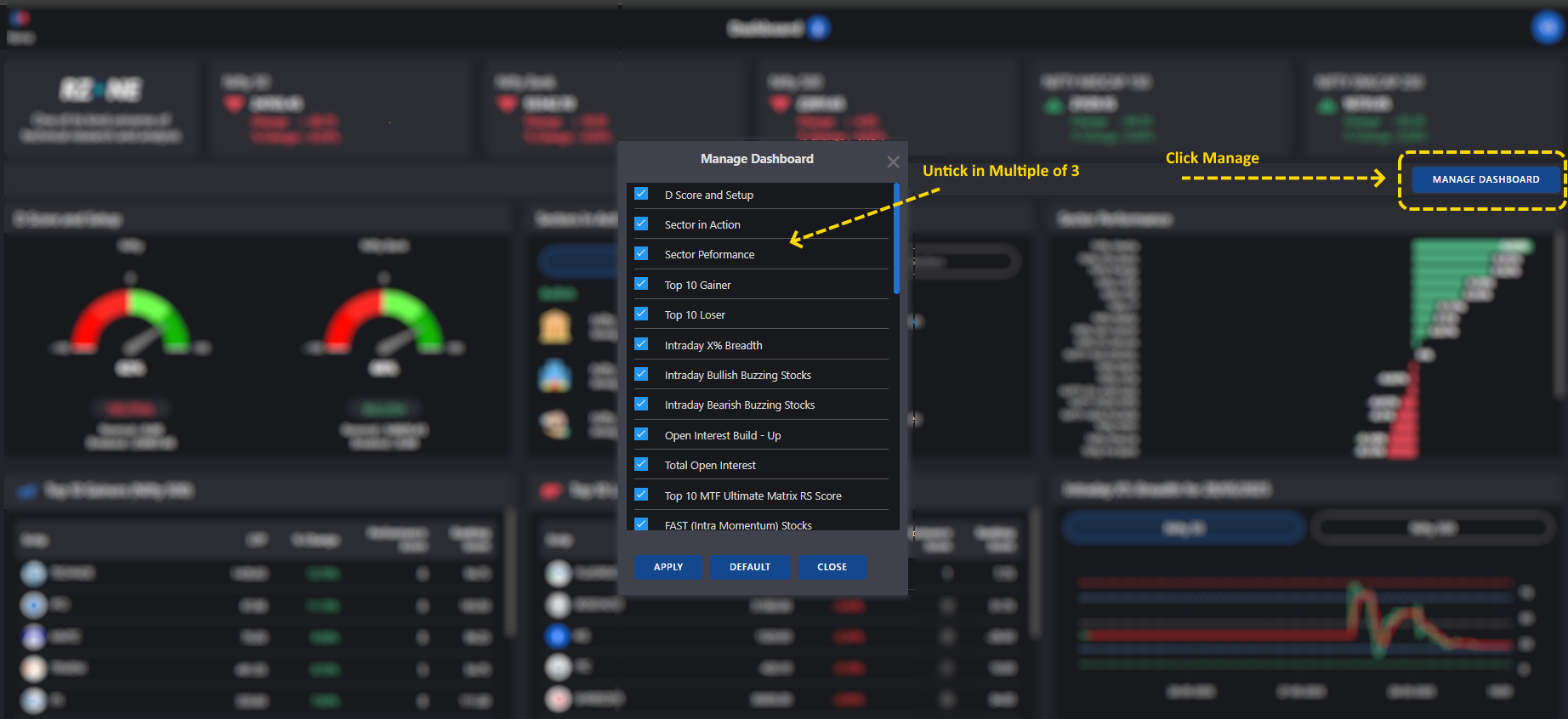This screenshot has width=1568, height=719.
Task: Untick Open Interest Build - Up checkbox
Action: [x=641, y=434]
